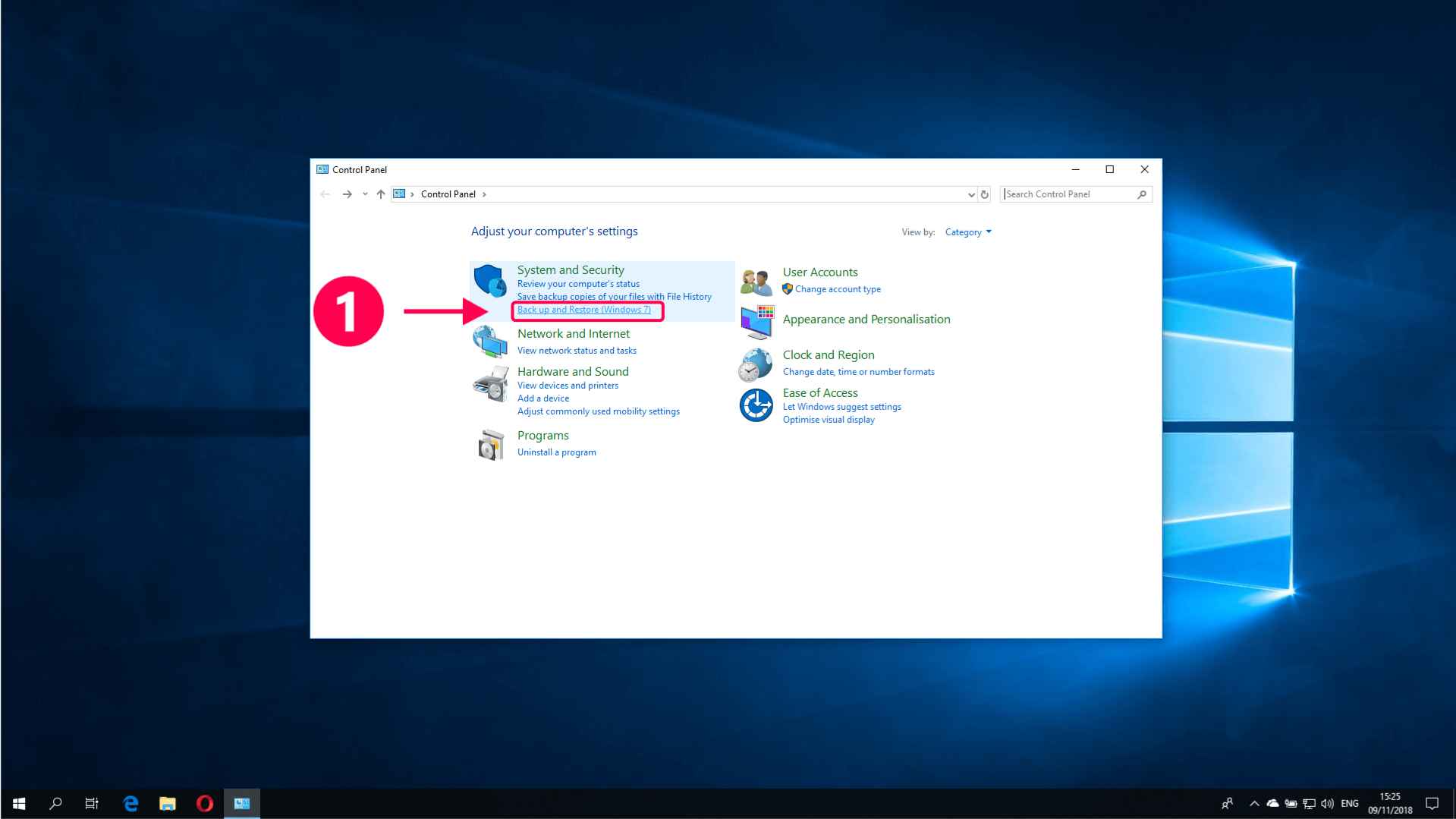1456x819 pixels.
Task: Click Change date, time or number formats
Action: (859, 372)
